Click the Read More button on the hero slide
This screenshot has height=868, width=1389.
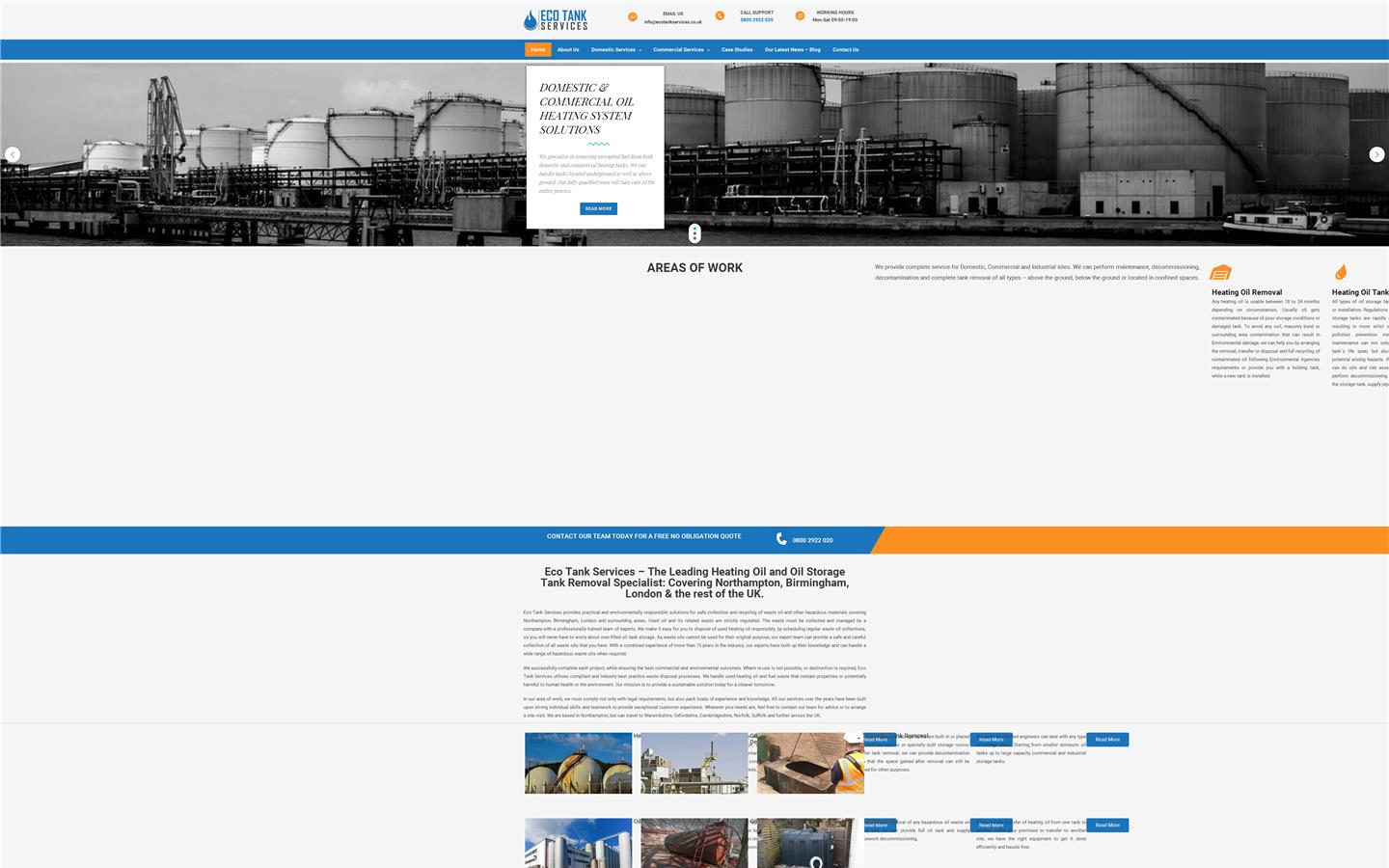(x=598, y=208)
